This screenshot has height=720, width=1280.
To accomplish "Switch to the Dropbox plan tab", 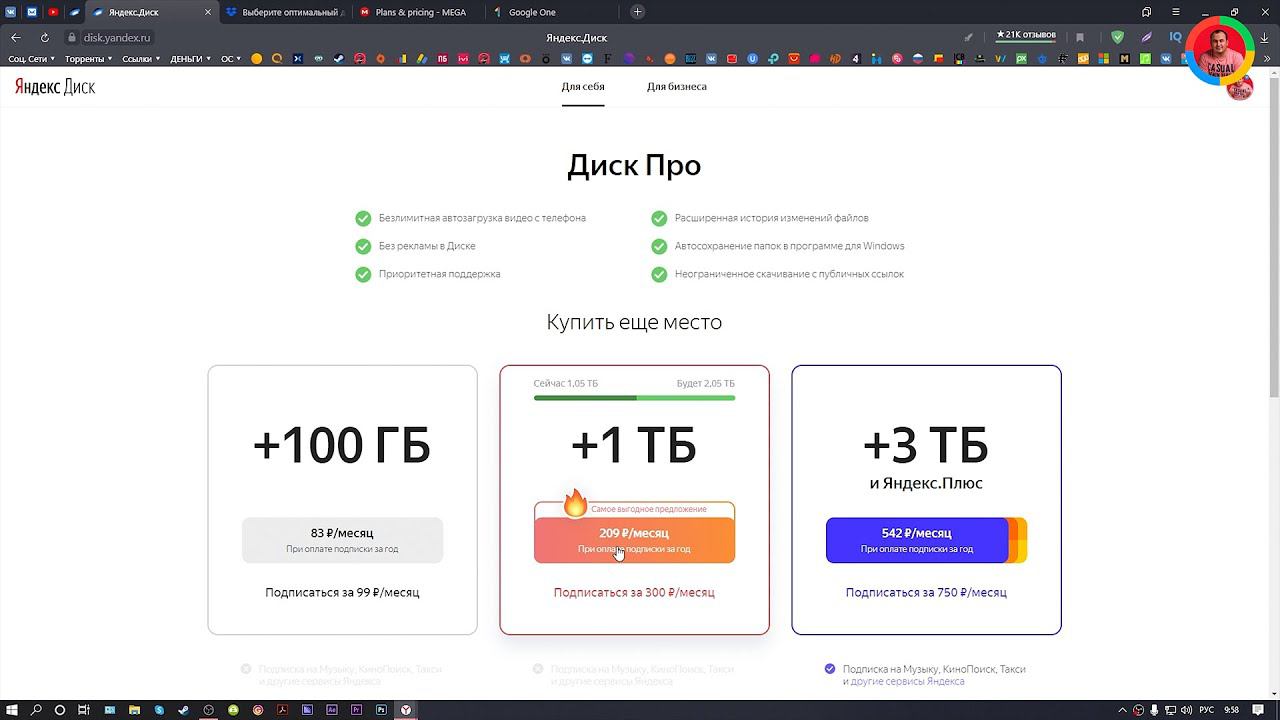I will point(284,12).
